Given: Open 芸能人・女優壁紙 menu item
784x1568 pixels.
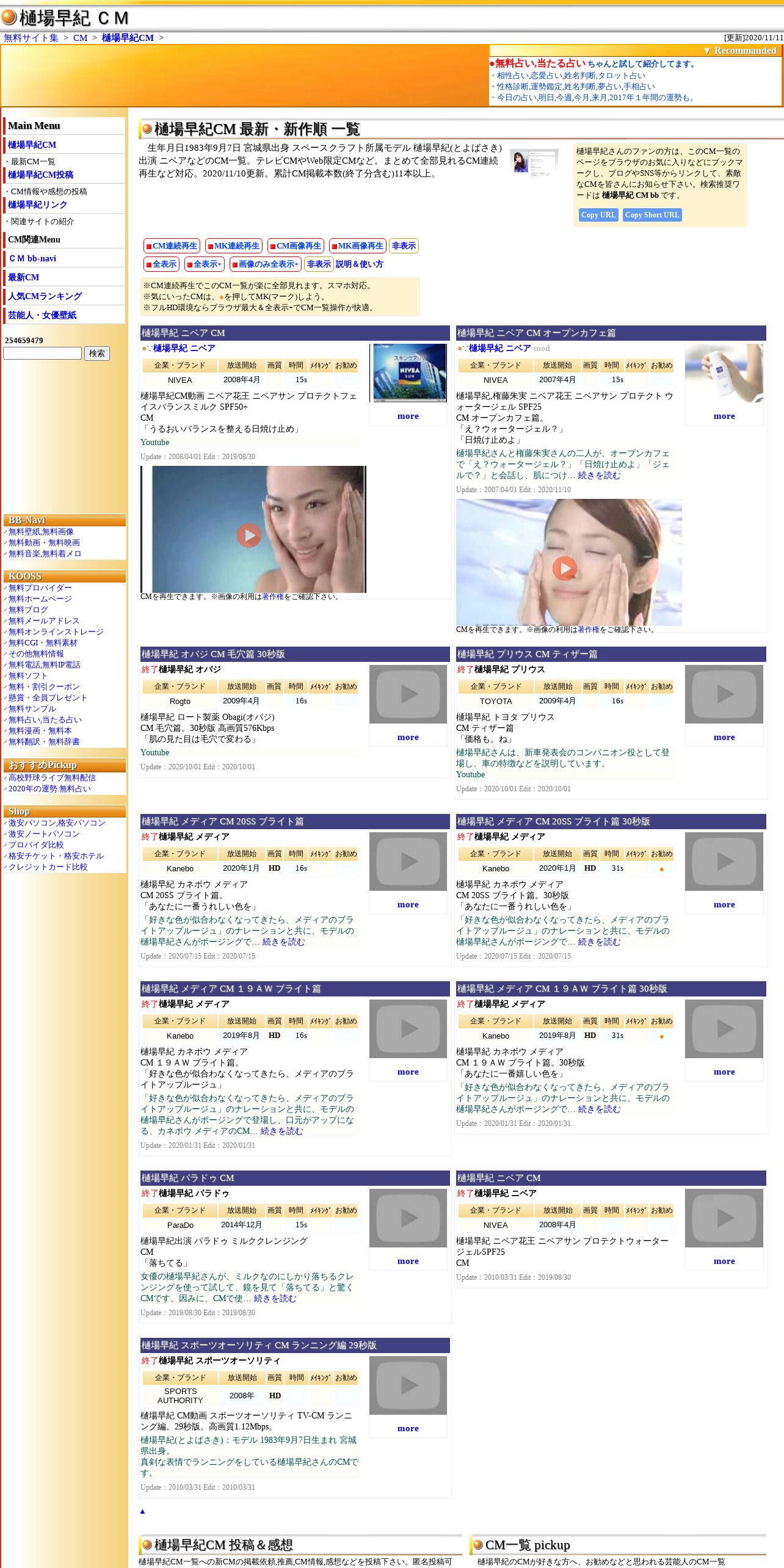Looking at the screenshot, I should click(x=42, y=315).
